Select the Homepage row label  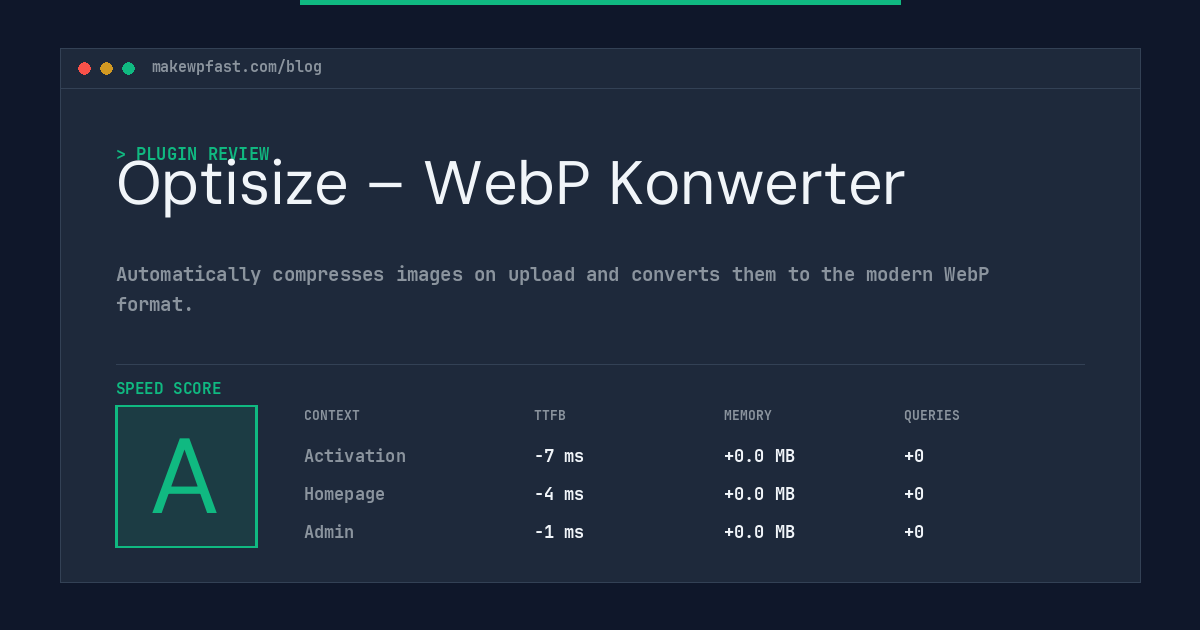(344, 494)
